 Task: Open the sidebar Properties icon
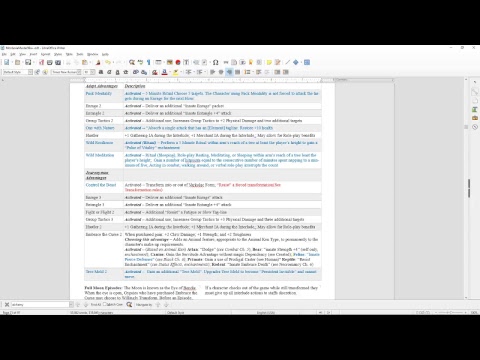(x=475, y=92)
